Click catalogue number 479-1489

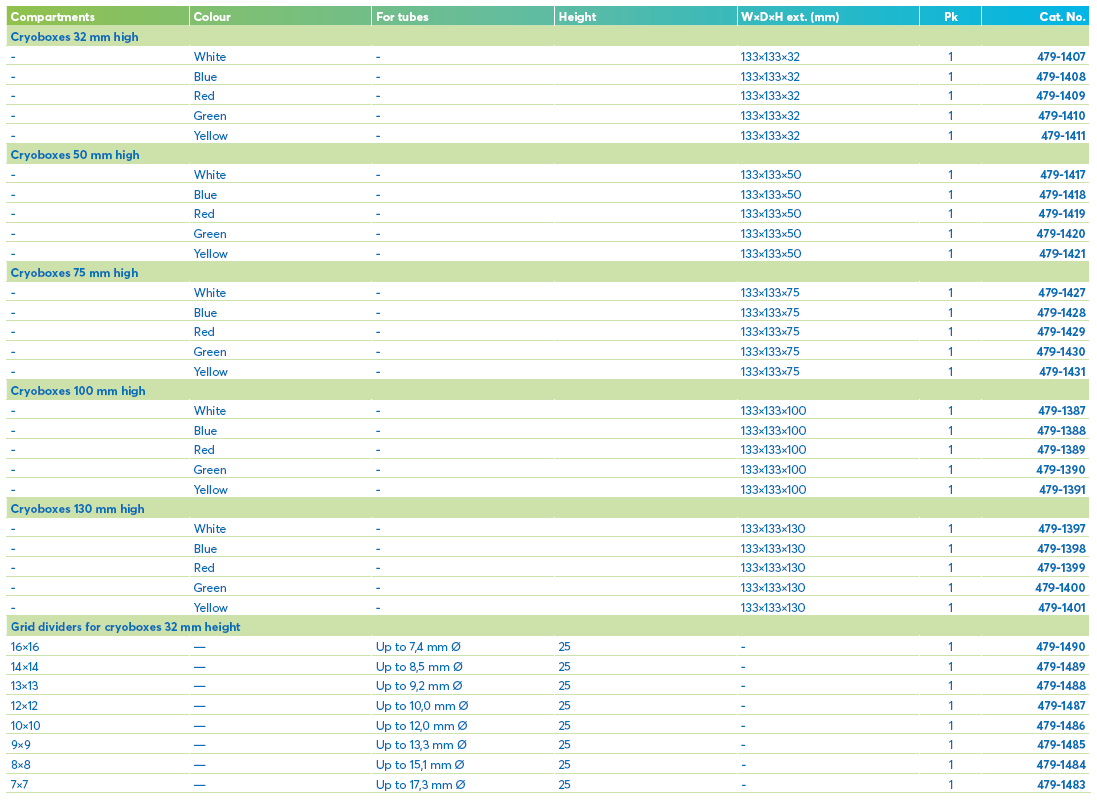point(1061,667)
